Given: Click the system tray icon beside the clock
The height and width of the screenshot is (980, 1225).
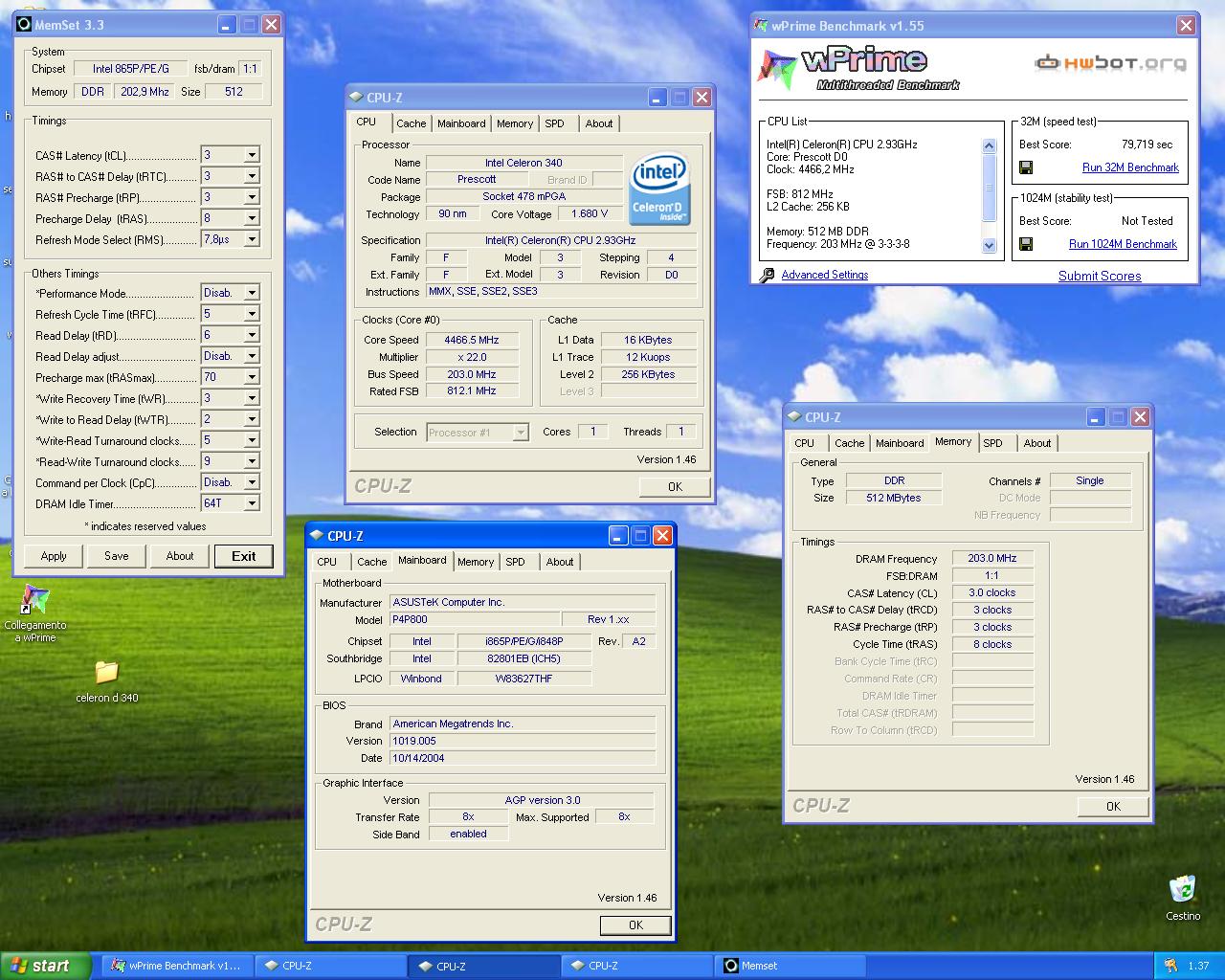Looking at the screenshot, I should 1170,966.
